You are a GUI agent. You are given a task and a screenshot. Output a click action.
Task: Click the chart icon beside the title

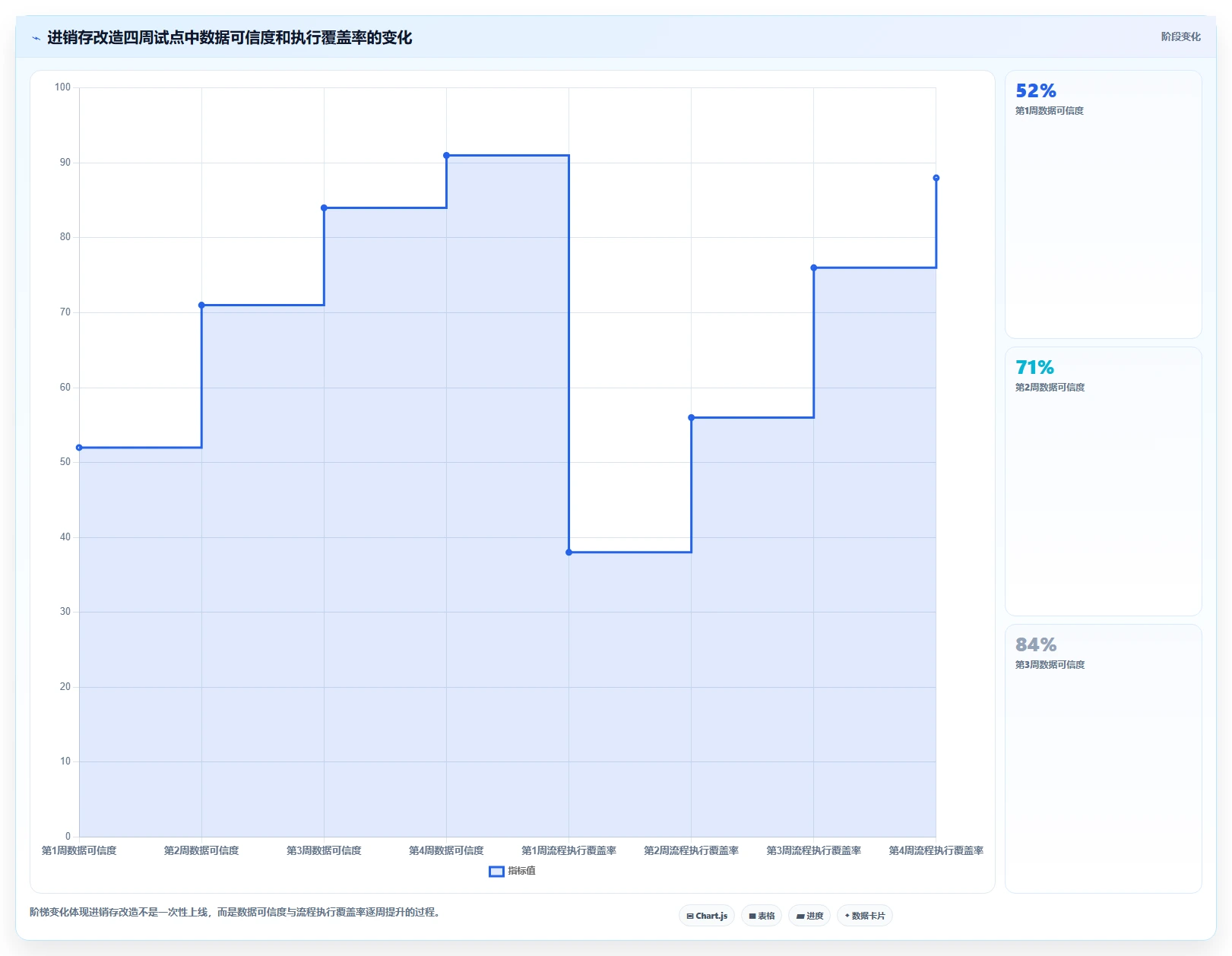pos(36,38)
